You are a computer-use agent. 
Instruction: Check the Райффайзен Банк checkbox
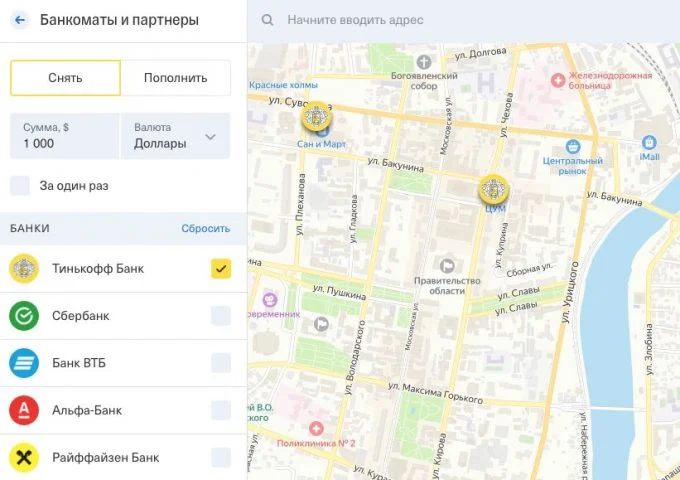click(221, 457)
